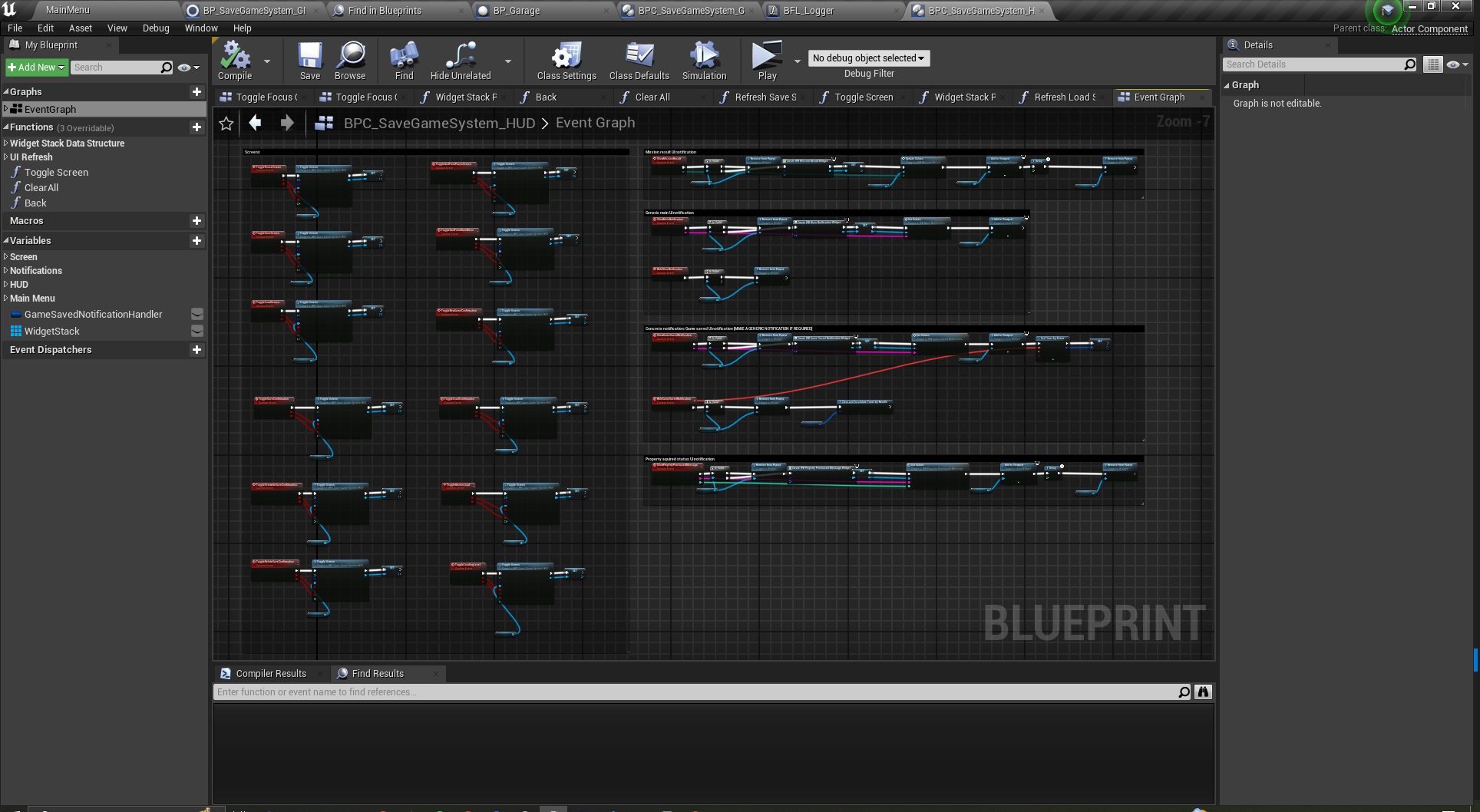1480x812 pixels.
Task: Open Play options dropdown arrow
Action: pos(797,61)
